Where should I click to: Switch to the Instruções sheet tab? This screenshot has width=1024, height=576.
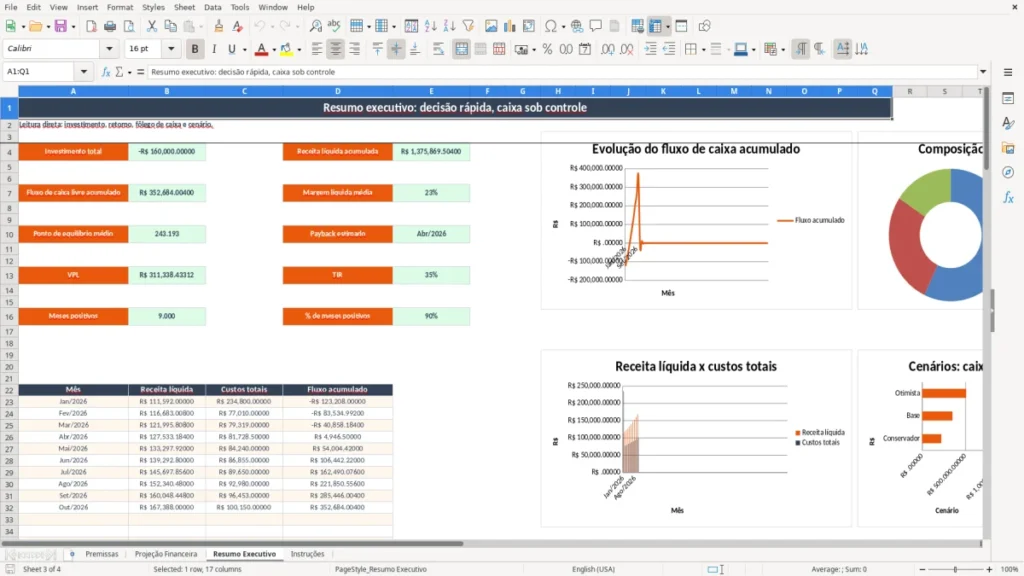pyautogui.click(x=308, y=554)
